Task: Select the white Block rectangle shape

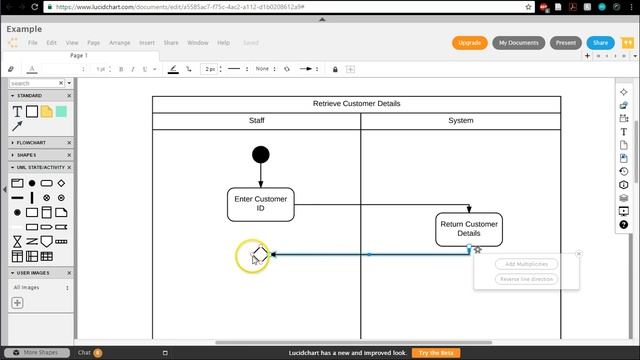Action: 32,111
